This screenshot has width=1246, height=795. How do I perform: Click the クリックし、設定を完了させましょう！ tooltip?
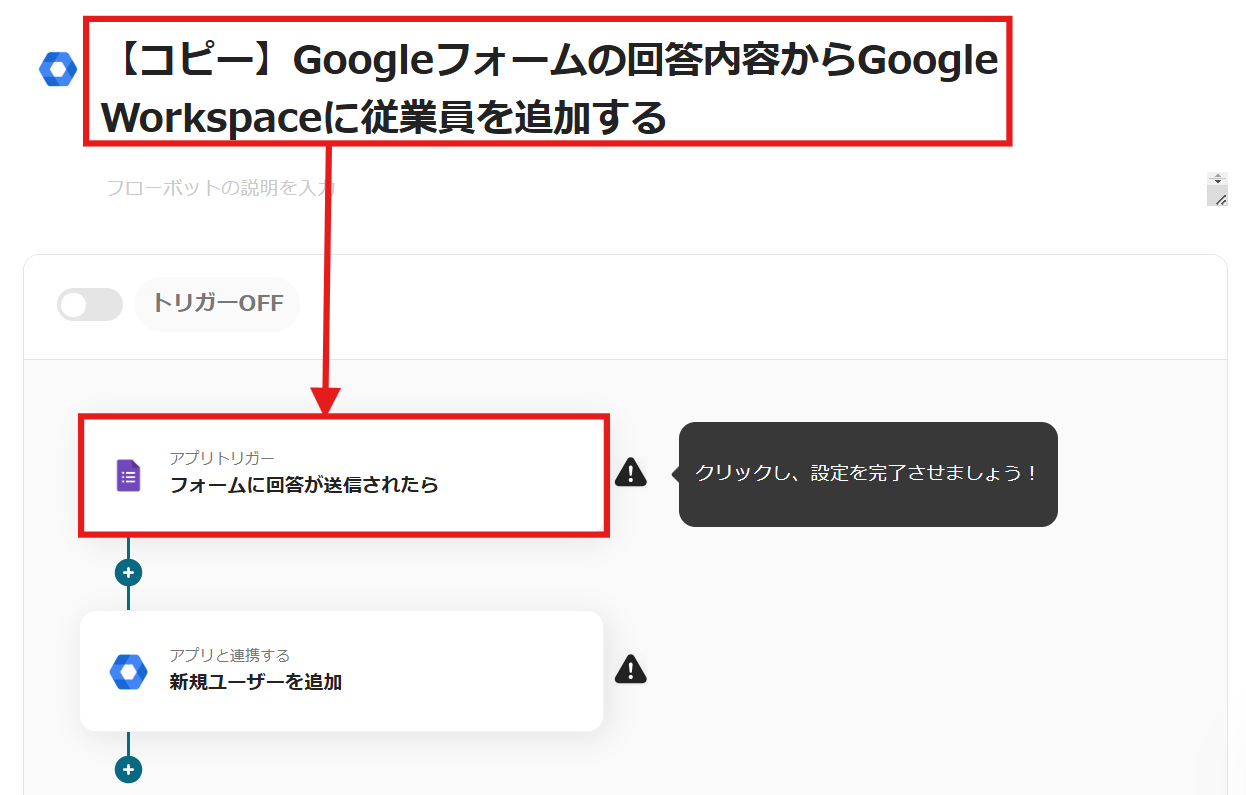tap(868, 474)
